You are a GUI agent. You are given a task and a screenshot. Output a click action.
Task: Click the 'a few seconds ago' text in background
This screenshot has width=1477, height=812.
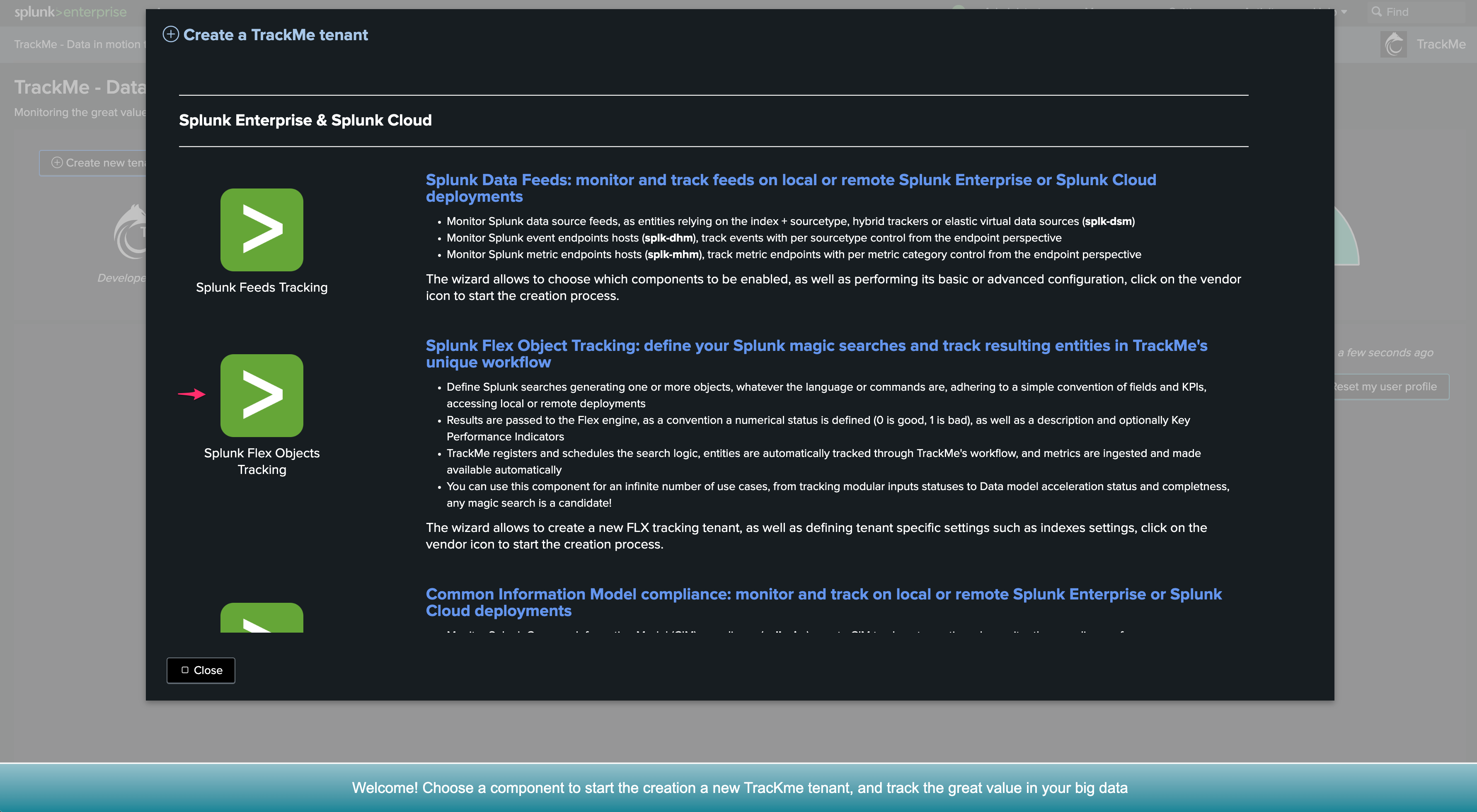click(x=1385, y=353)
